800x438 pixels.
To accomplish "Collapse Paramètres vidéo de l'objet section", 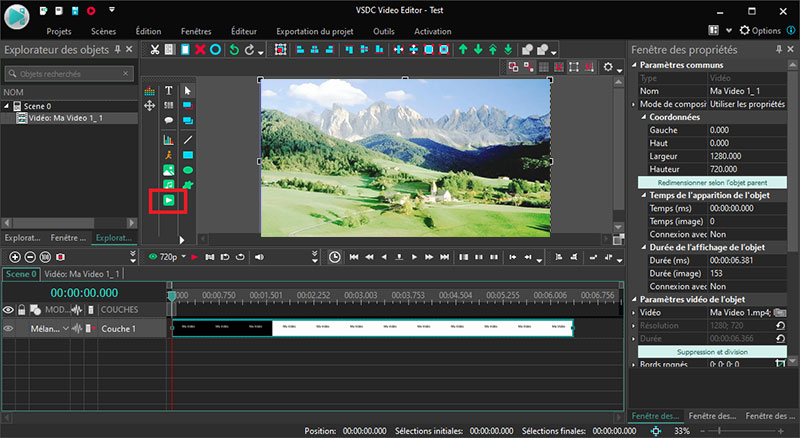I will pyautogui.click(x=634, y=300).
